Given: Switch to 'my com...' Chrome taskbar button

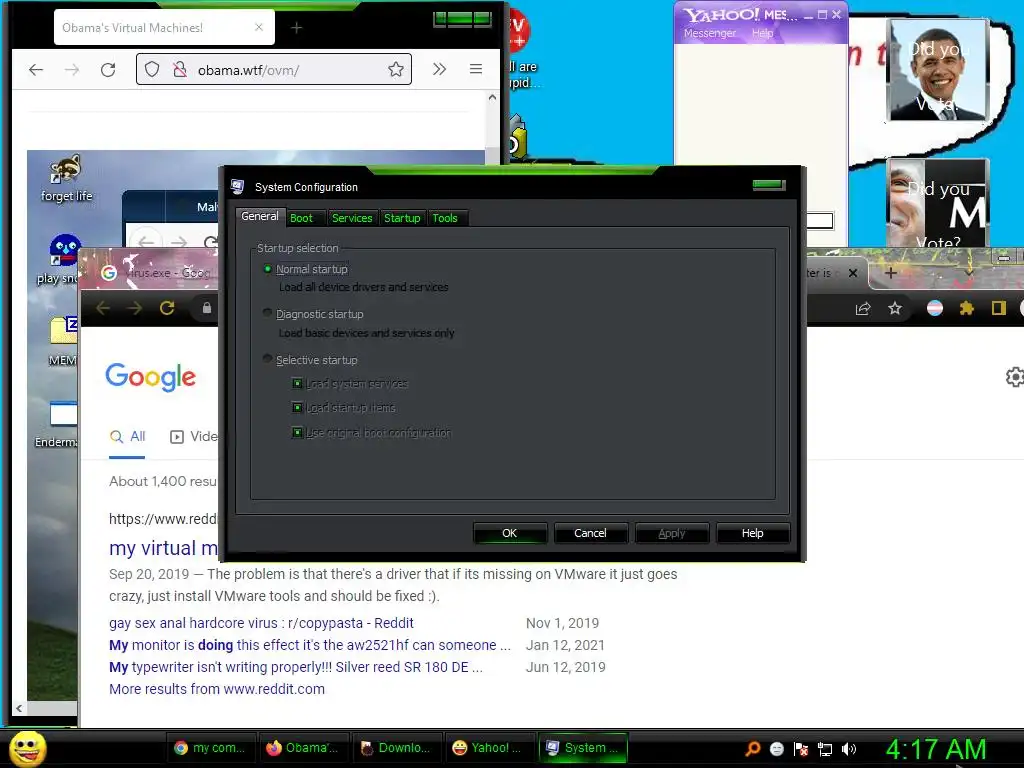Looking at the screenshot, I should pyautogui.click(x=210, y=748).
